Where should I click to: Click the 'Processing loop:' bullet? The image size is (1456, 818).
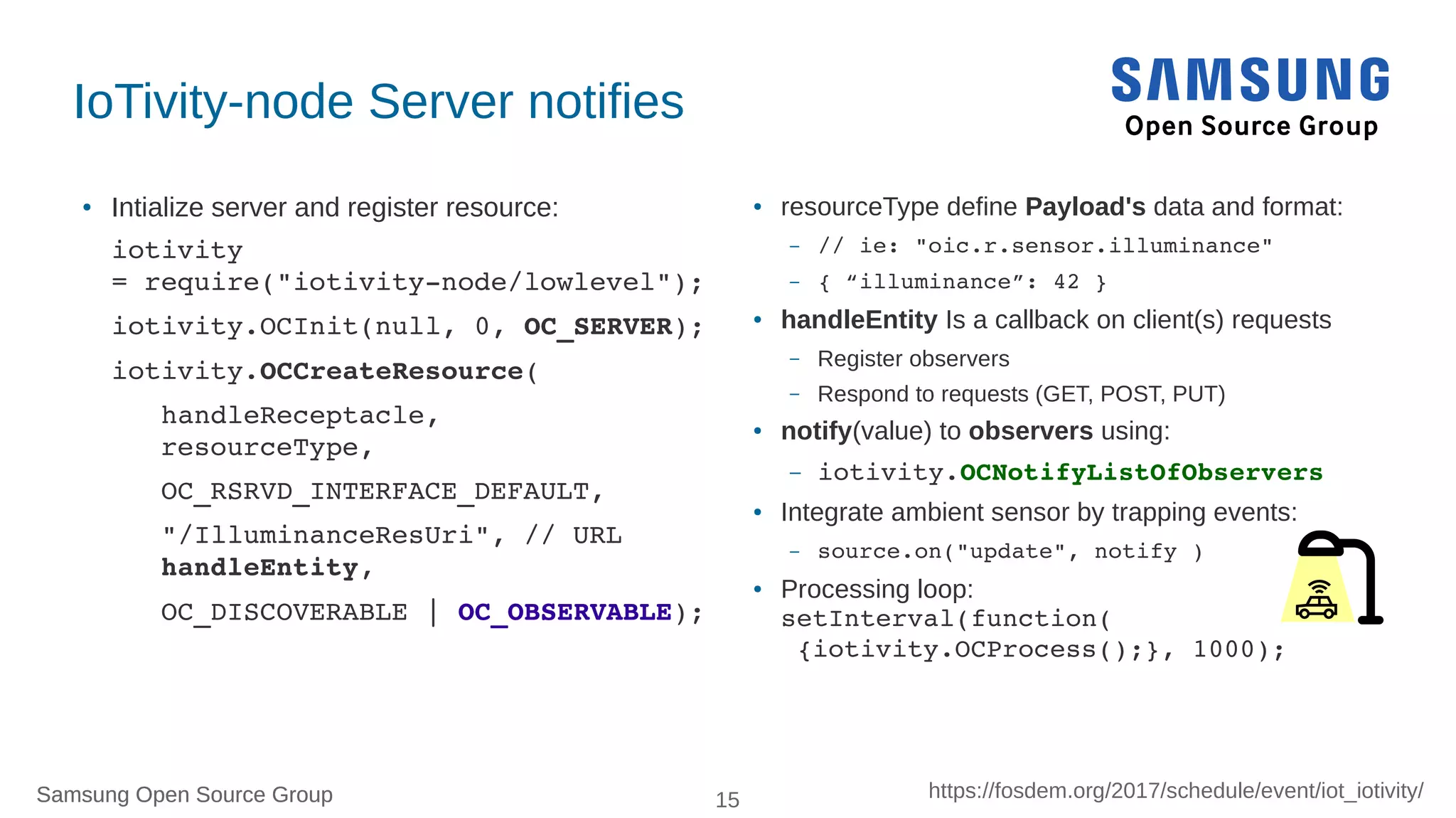[x=877, y=589]
